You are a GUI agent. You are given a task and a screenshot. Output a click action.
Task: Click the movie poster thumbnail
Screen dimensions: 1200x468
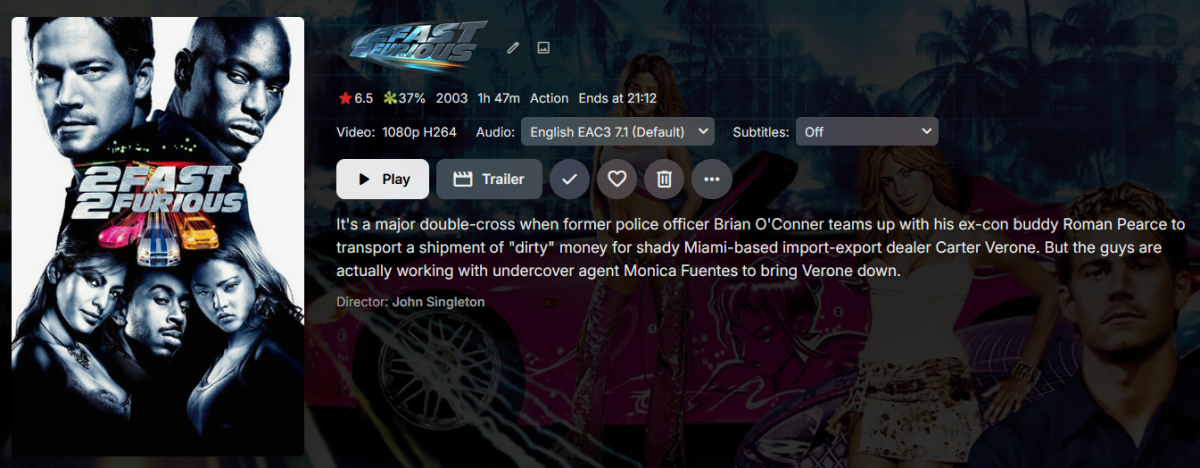point(157,236)
